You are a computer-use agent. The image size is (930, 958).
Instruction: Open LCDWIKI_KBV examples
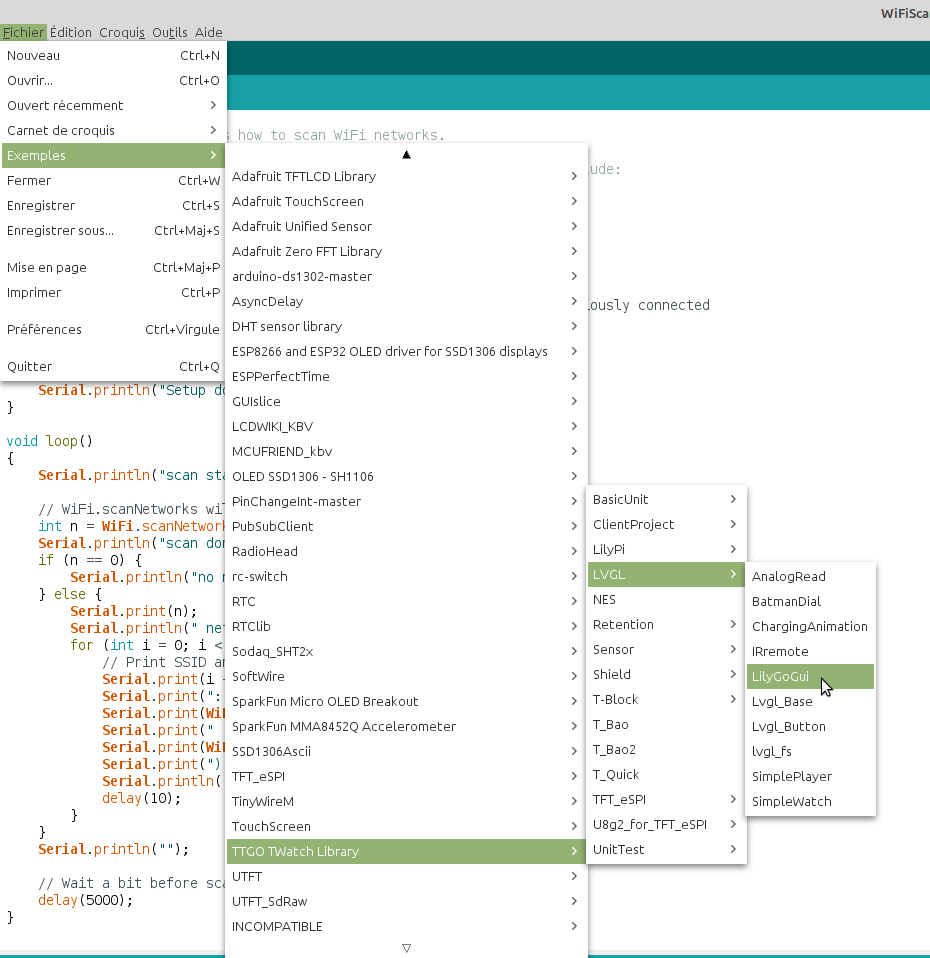[x=406, y=427]
